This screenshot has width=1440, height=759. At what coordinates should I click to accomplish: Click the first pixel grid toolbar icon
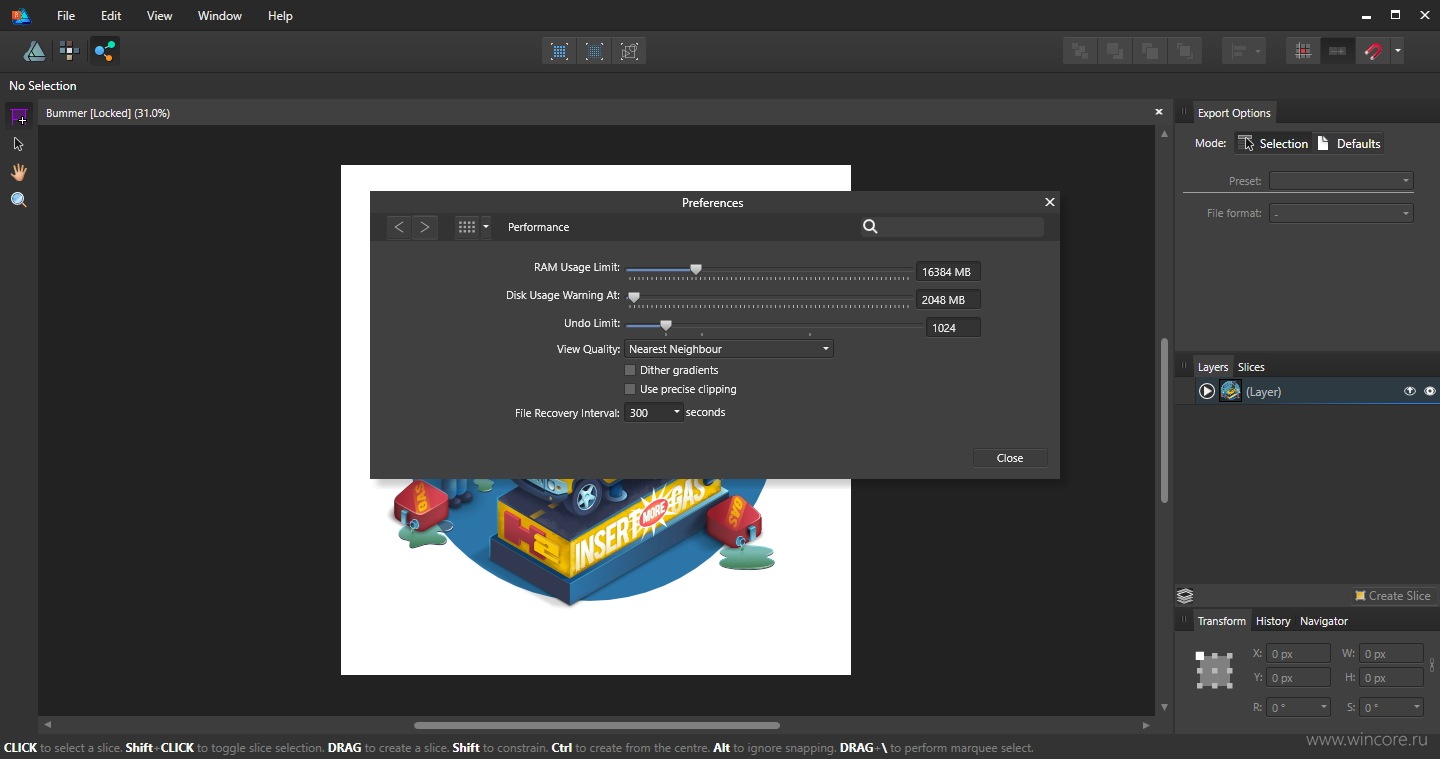[560, 51]
